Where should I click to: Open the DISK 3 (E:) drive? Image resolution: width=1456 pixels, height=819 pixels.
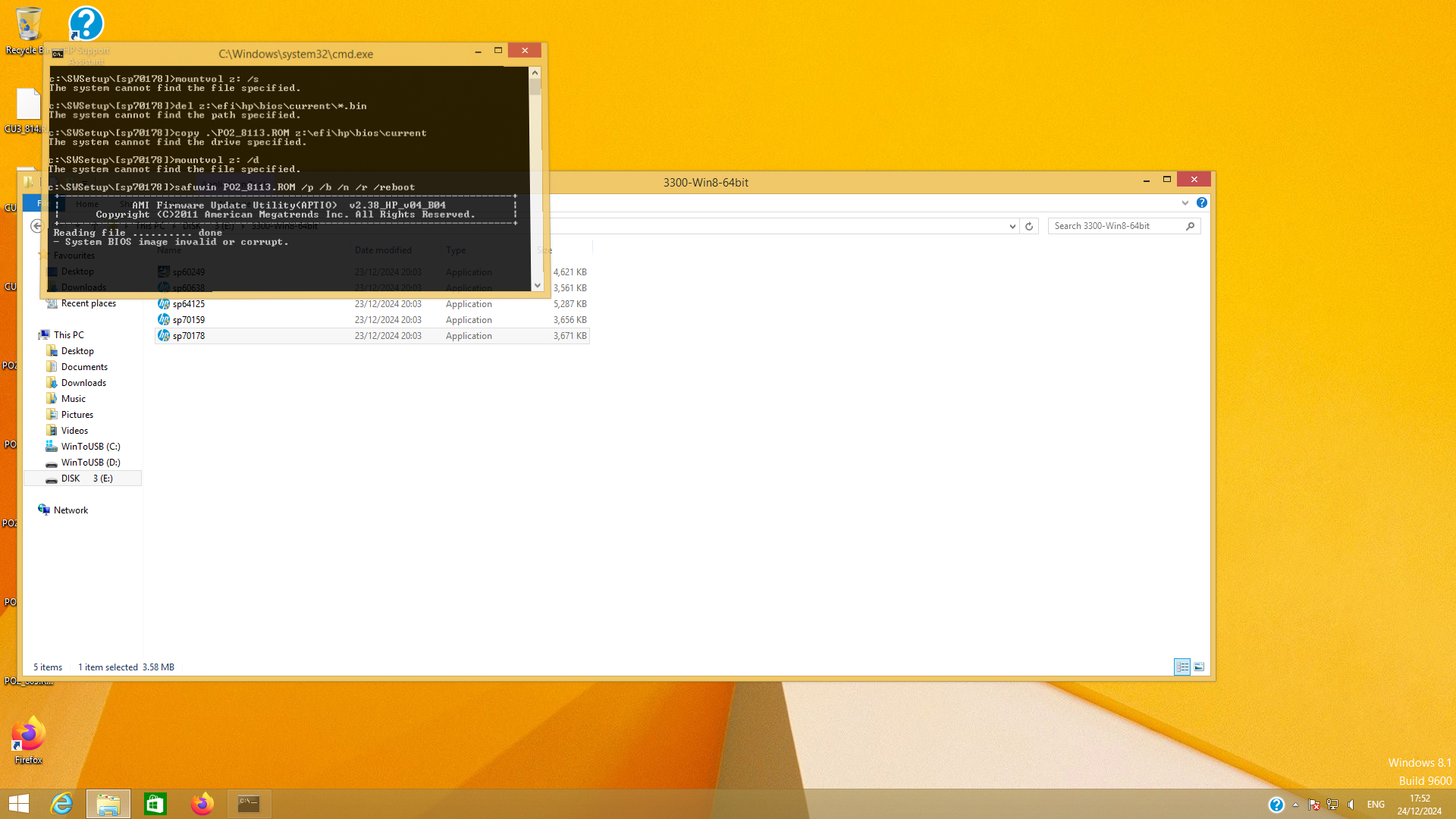pos(86,479)
